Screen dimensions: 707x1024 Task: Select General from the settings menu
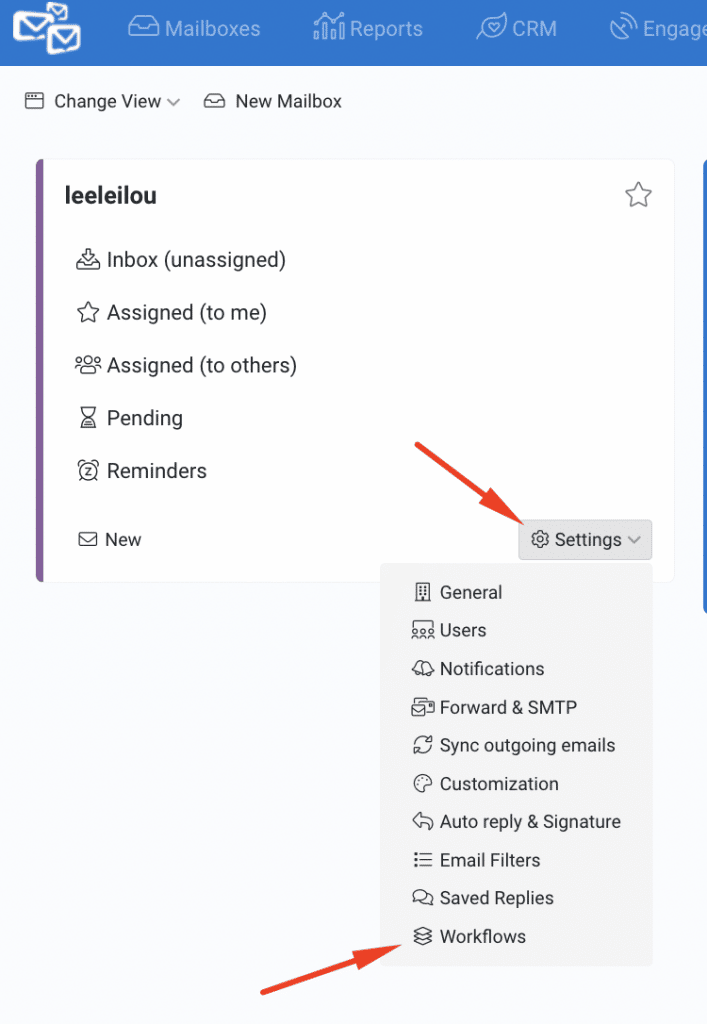(470, 592)
